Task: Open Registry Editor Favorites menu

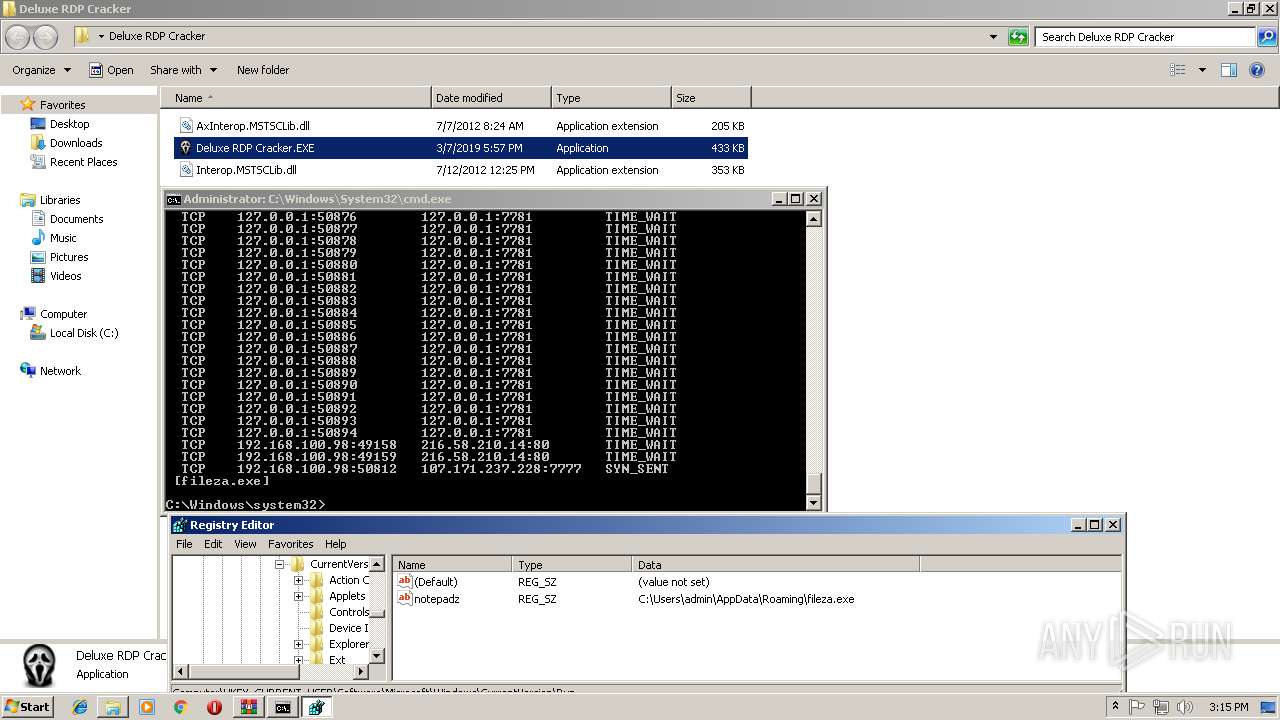Action: click(x=290, y=544)
